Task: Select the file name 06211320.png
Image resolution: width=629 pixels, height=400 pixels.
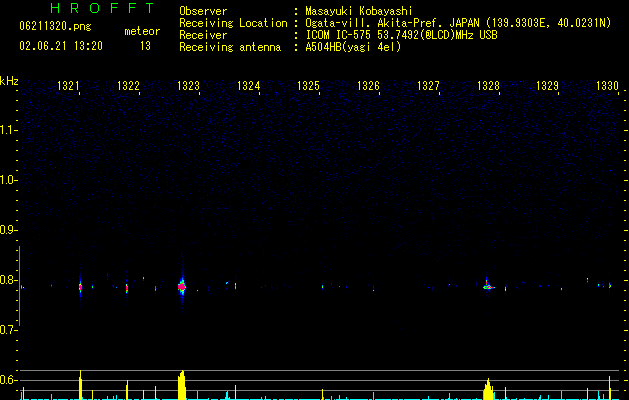Action: point(55,27)
